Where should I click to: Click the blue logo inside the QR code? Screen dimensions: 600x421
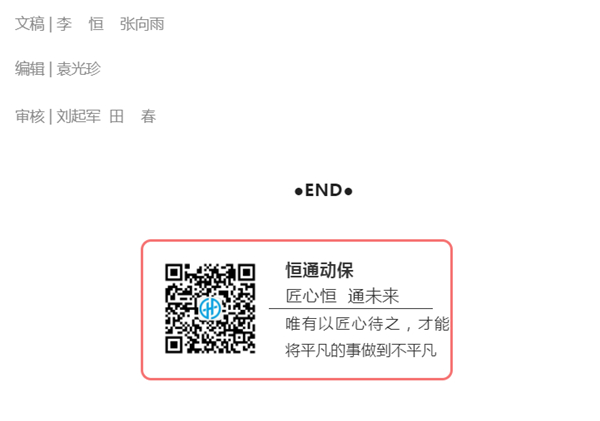point(210,308)
